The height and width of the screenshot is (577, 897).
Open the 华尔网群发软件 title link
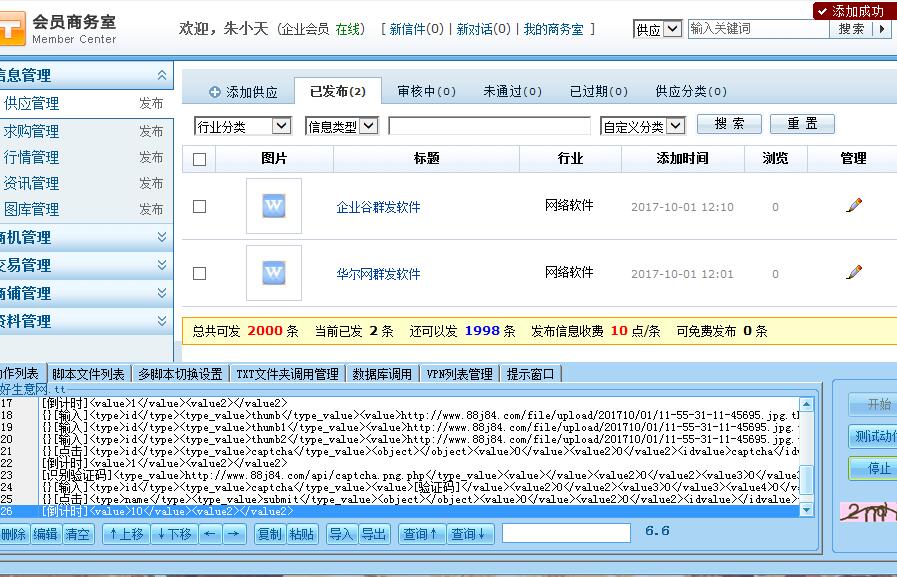coord(378,274)
